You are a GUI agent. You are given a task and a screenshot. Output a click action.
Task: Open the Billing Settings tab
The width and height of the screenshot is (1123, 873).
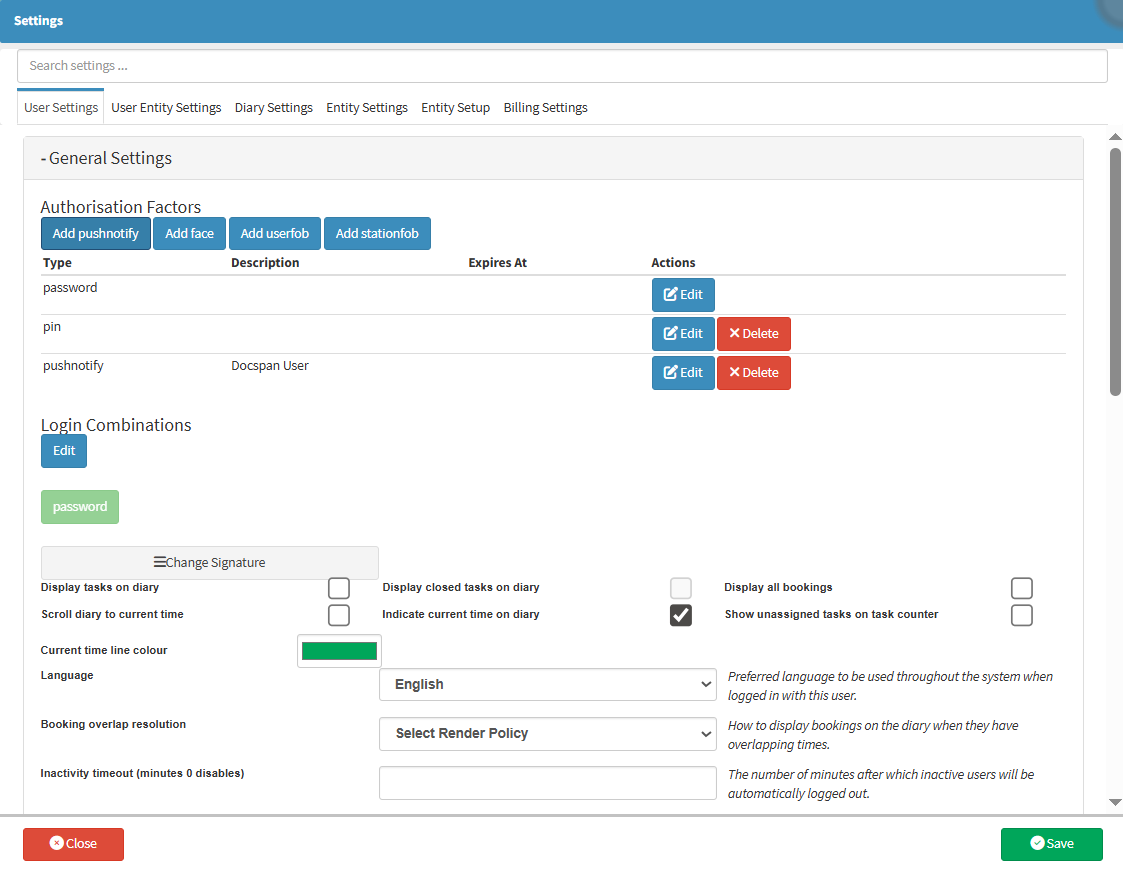(x=545, y=108)
